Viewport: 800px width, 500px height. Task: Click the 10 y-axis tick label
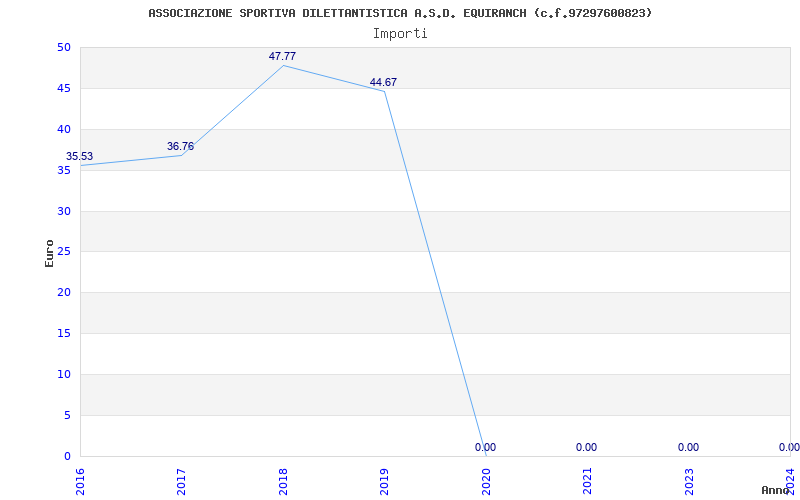(x=64, y=374)
